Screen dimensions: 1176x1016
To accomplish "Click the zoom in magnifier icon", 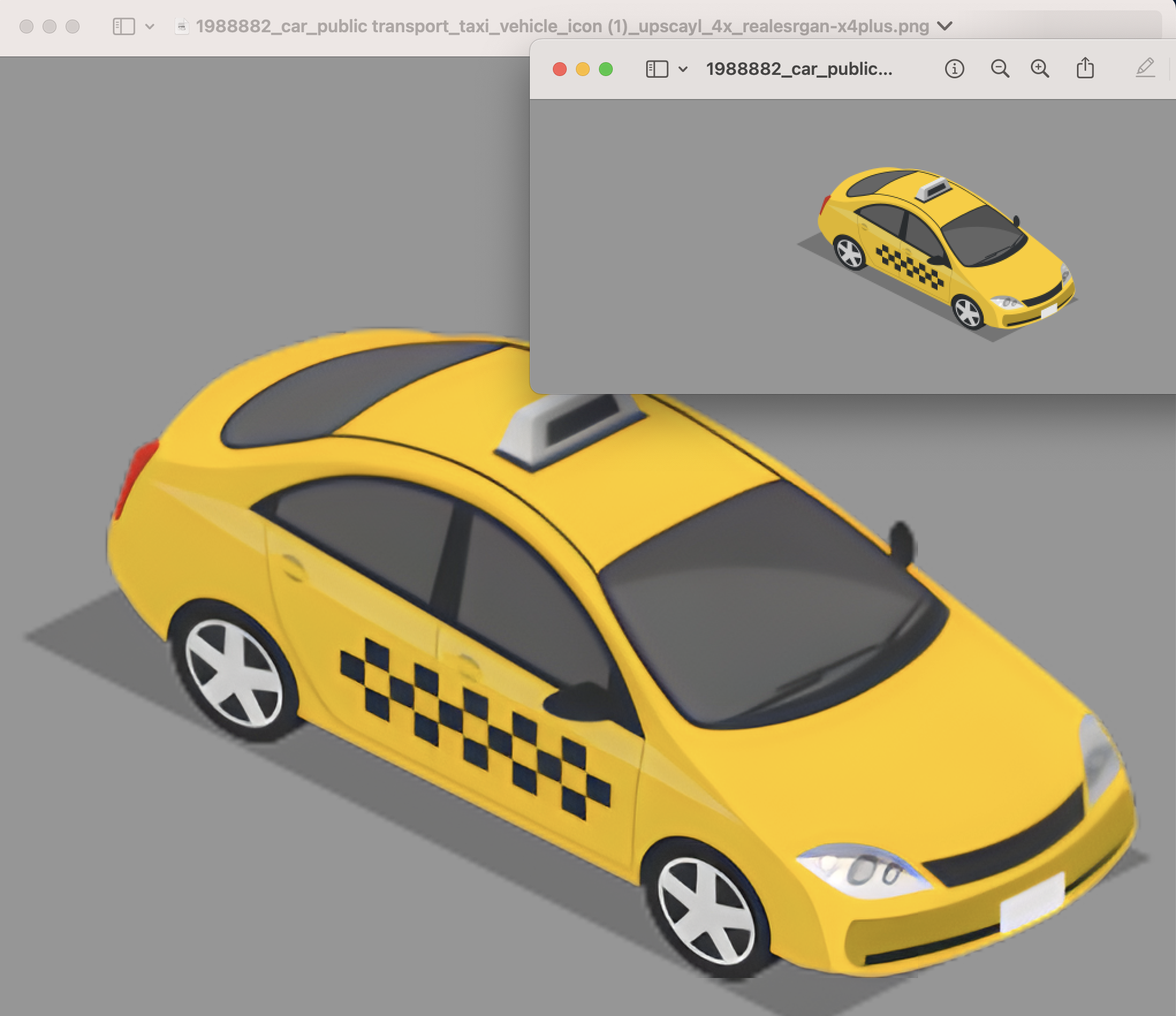I will pyautogui.click(x=1040, y=69).
